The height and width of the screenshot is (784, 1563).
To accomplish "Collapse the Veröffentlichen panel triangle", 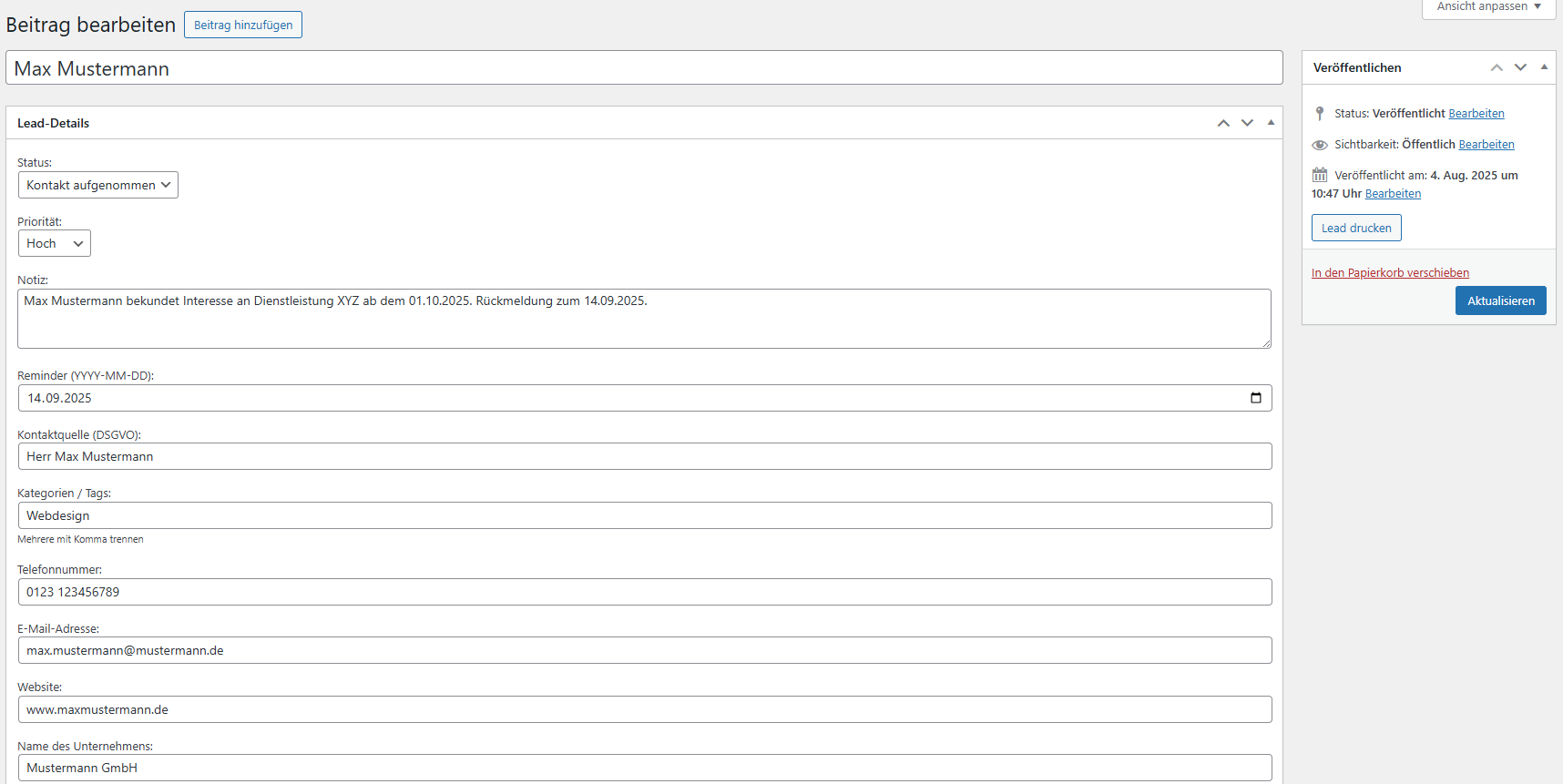I will (1544, 66).
